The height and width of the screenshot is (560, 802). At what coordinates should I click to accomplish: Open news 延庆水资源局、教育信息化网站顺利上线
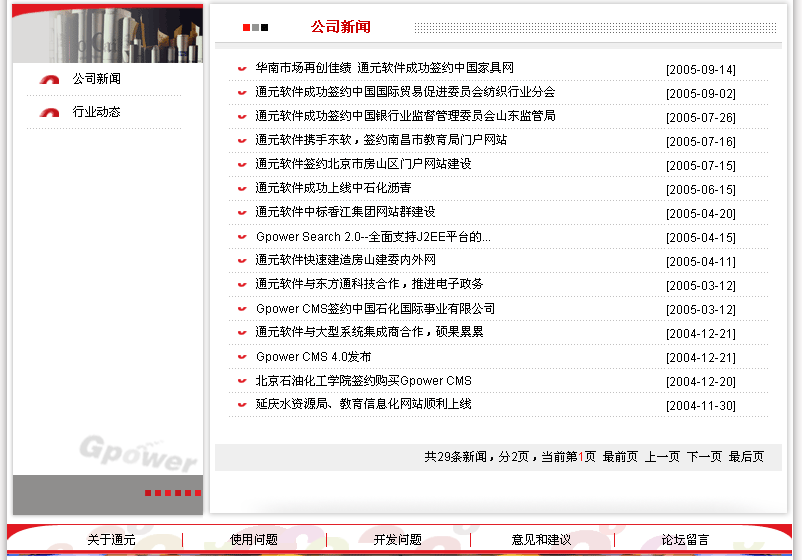click(x=363, y=404)
